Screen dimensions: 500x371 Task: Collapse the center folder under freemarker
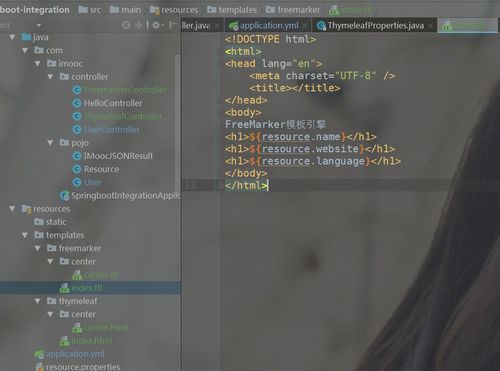pos(50,261)
